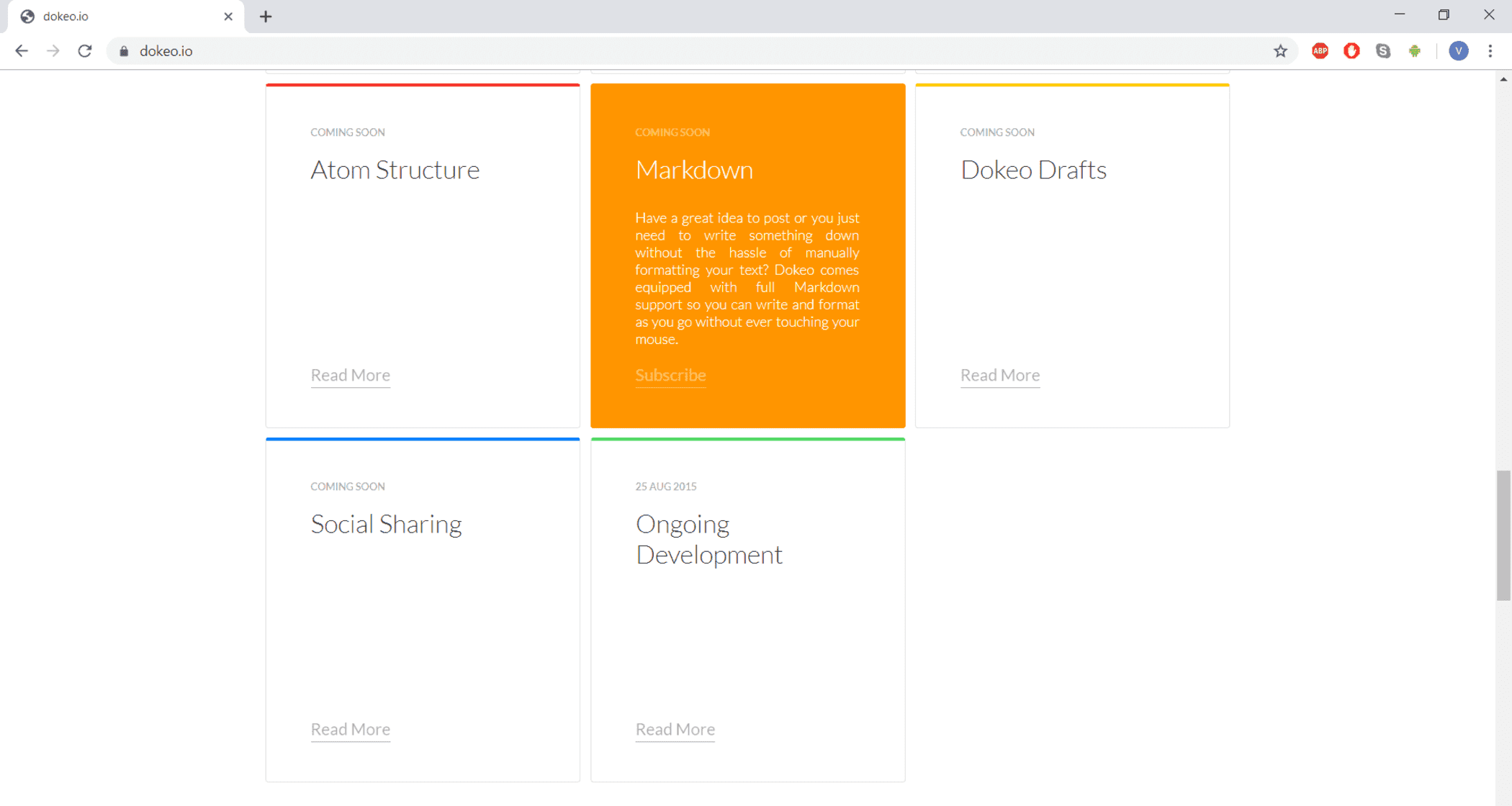Click the green Android extension icon
Image resolution: width=1512 pixels, height=806 pixels.
[x=1415, y=51]
